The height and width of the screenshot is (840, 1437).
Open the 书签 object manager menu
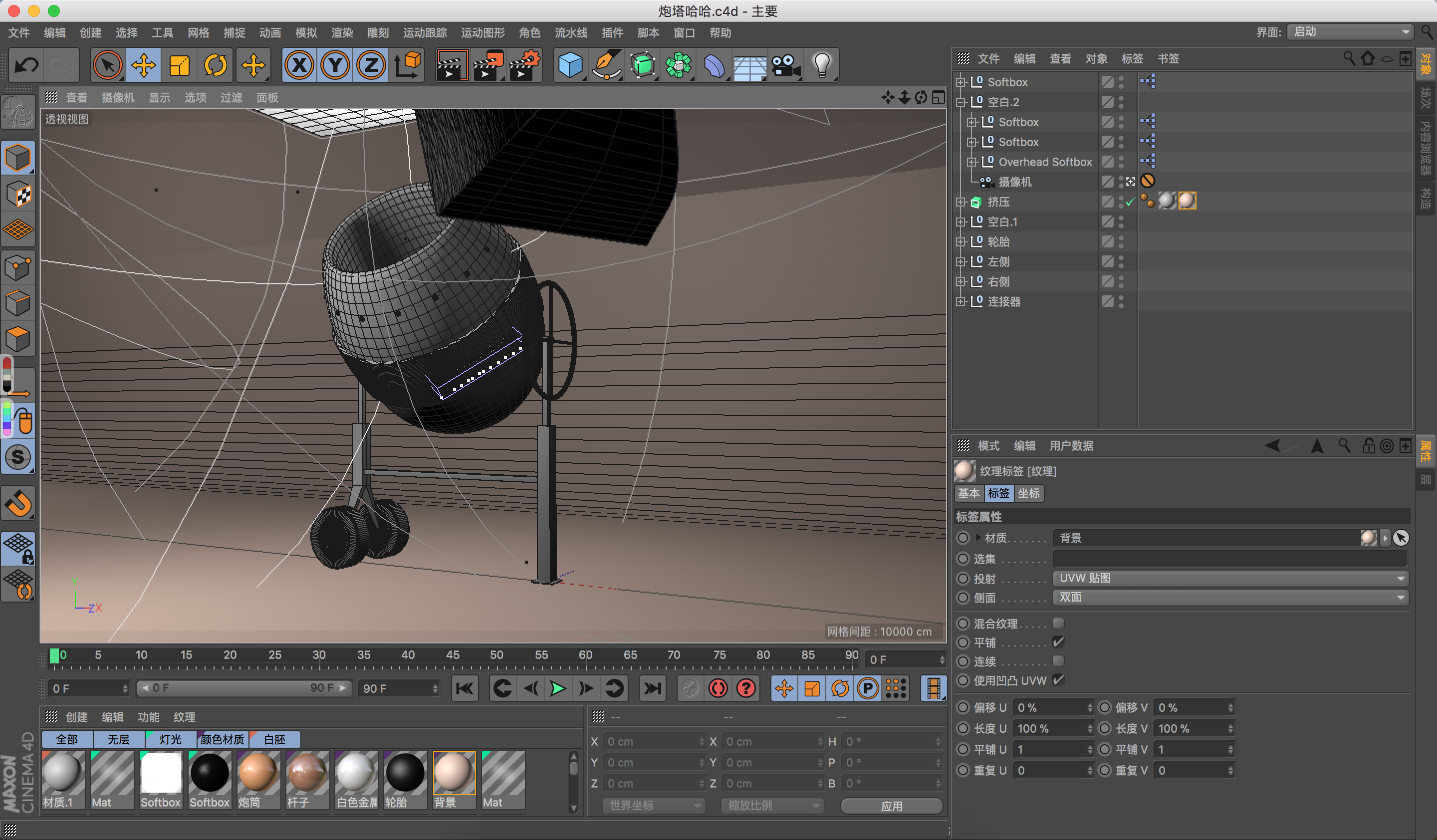[x=1168, y=59]
